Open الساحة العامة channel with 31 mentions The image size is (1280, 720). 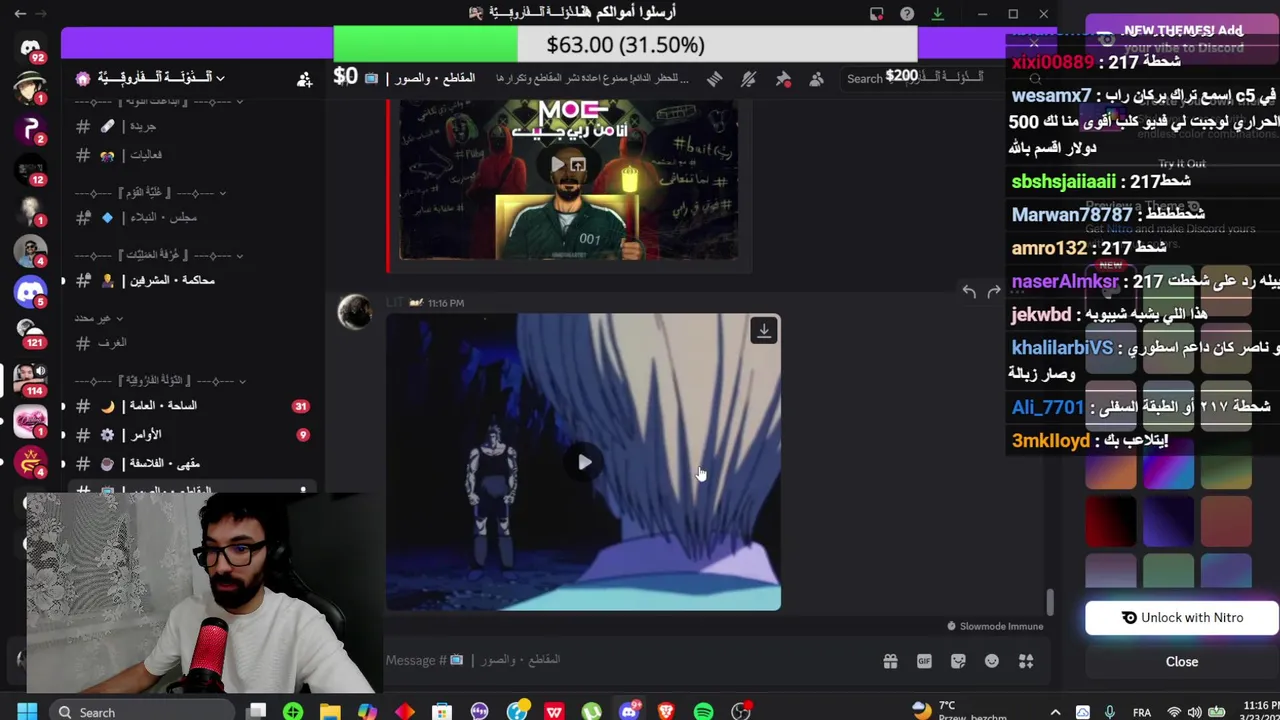pyautogui.click(x=192, y=406)
